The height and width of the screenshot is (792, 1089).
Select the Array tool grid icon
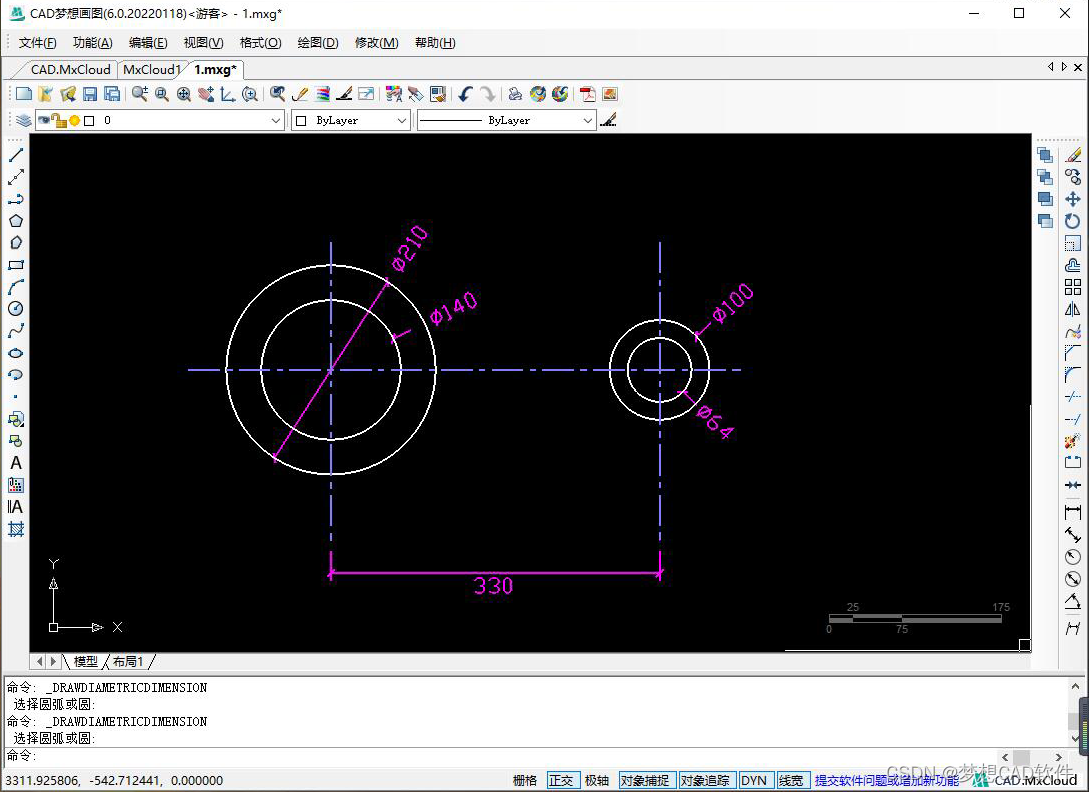click(x=1073, y=287)
